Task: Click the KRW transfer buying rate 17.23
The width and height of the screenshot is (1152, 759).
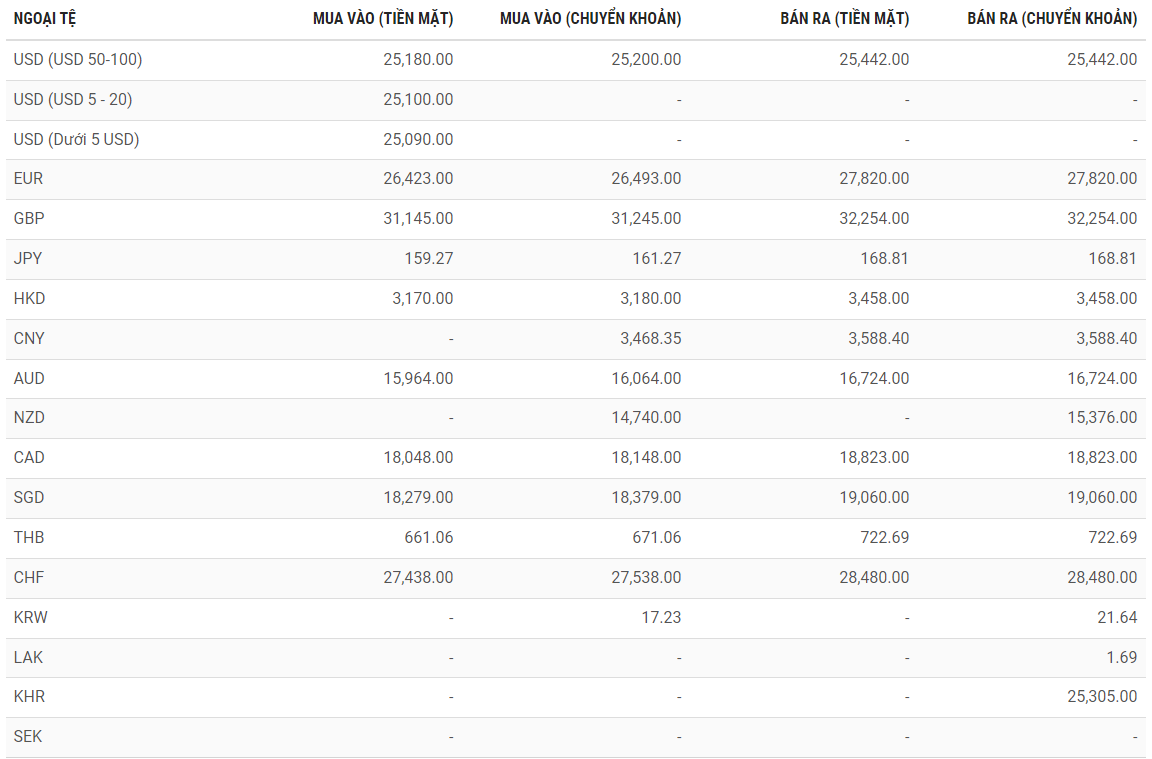Action: 661,618
